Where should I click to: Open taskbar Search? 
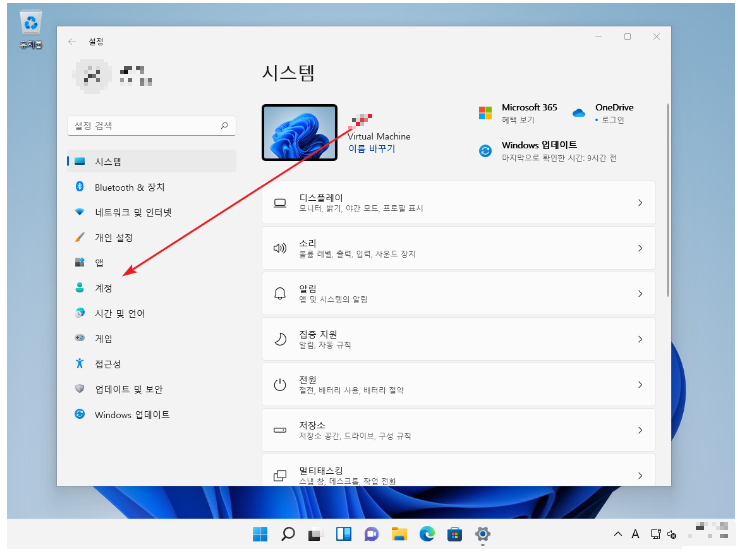coord(288,534)
